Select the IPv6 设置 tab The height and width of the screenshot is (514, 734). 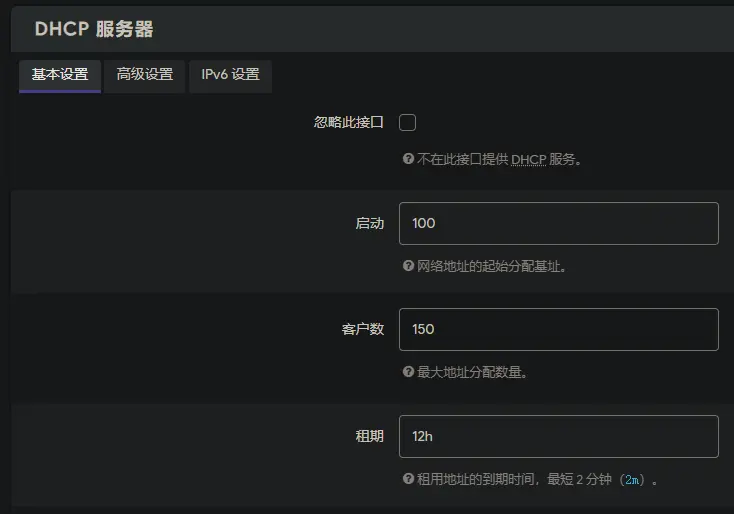tap(230, 75)
